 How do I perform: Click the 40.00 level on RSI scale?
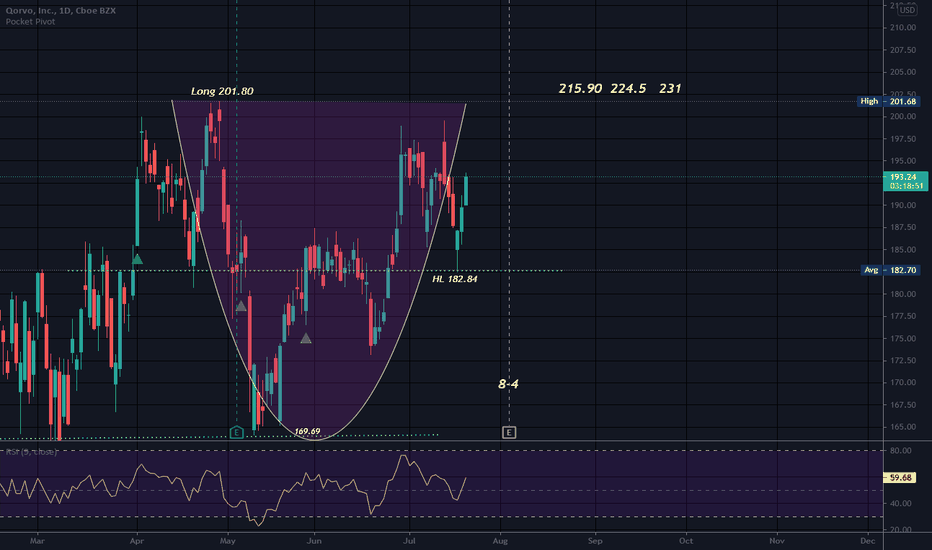pos(900,504)
